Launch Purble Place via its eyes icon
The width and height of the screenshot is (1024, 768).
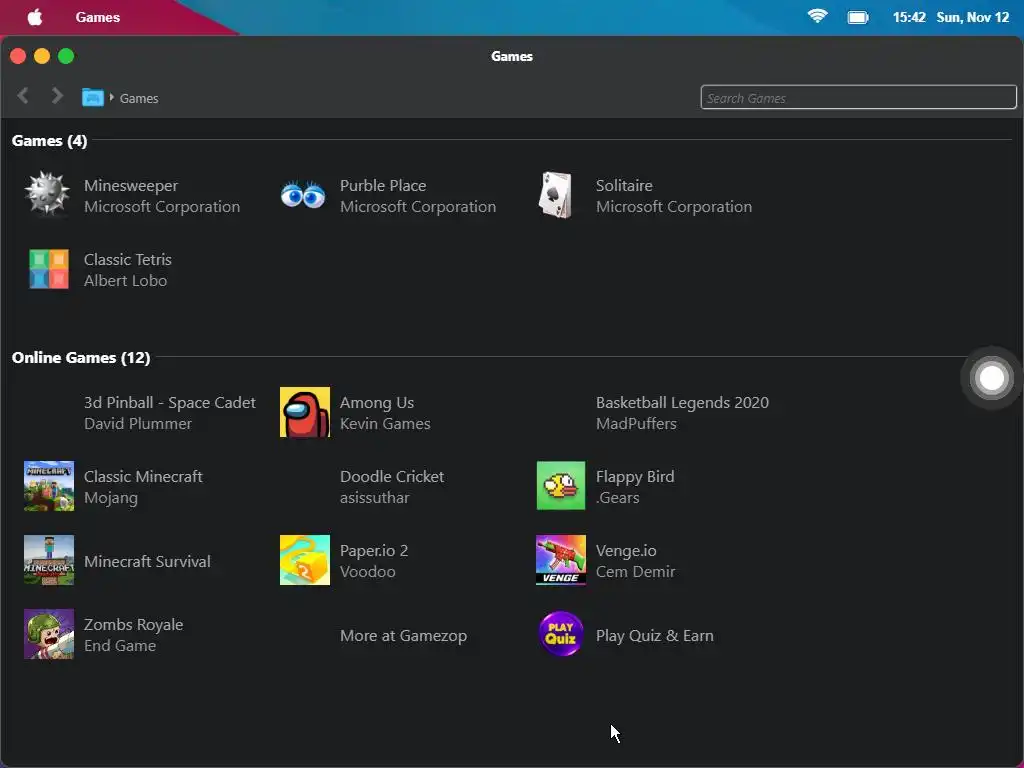click(x=303, y=195)
